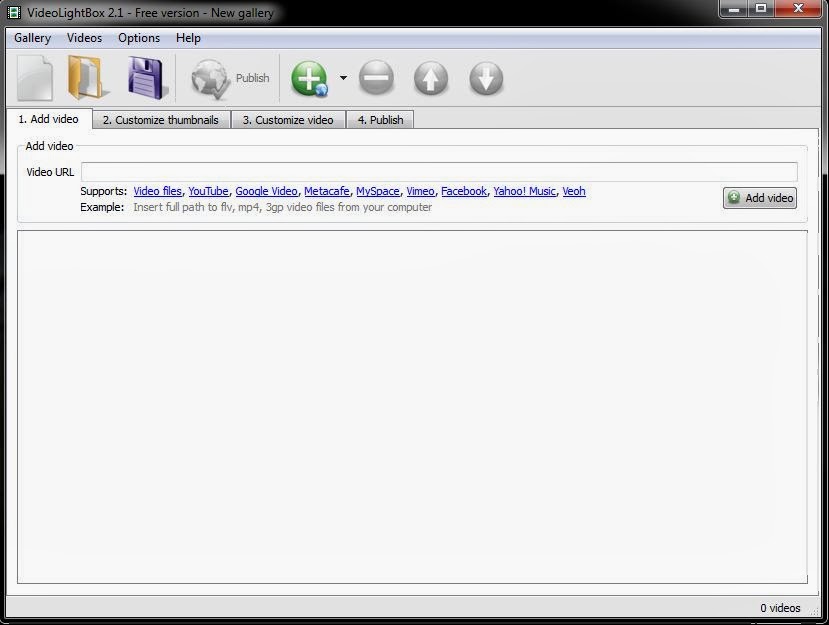
Task: Open the Gallery menu
Action: pyautogui.click(x=32, y=38)
